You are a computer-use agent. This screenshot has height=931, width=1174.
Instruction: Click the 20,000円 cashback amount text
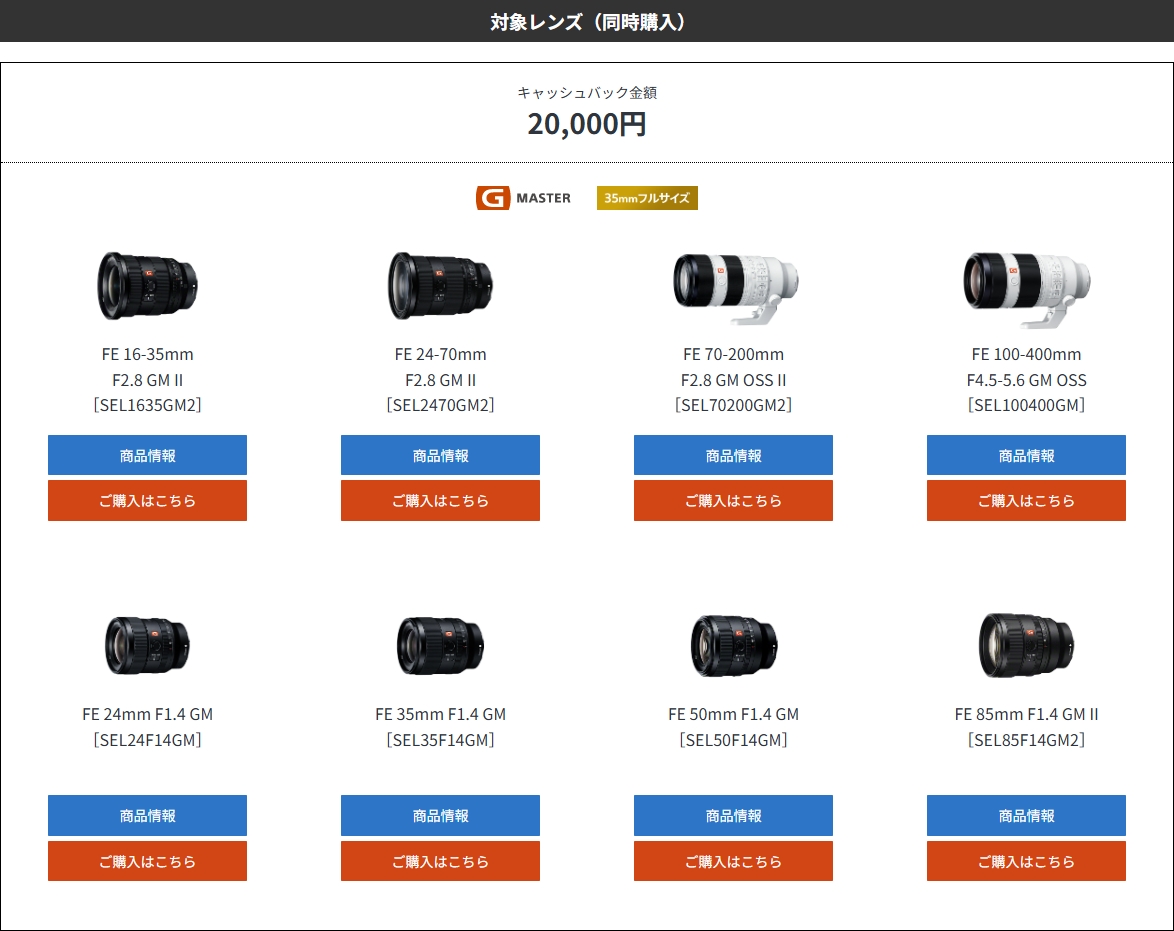coord(587,124)
